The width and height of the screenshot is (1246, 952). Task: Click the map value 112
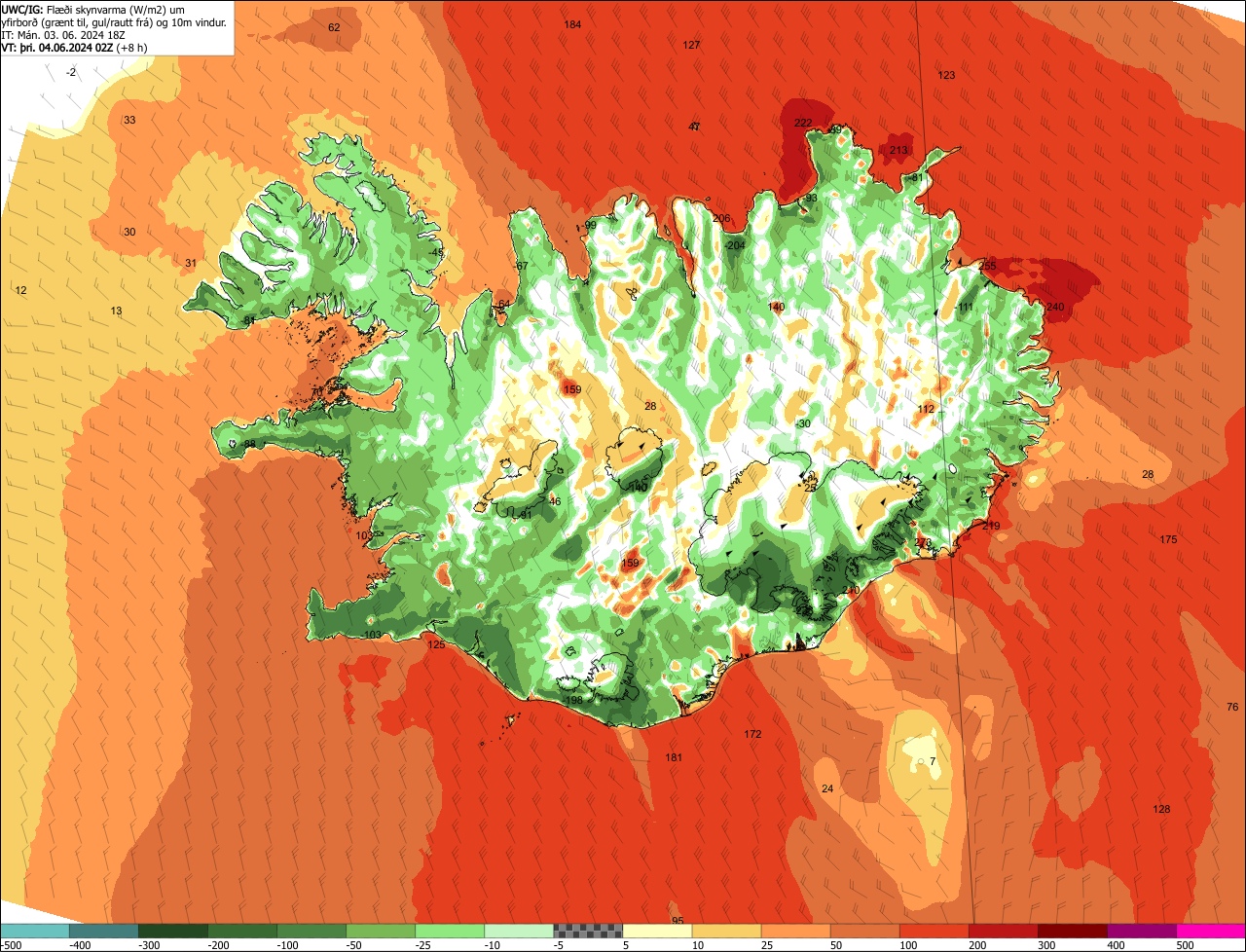(x=926, y=410)
